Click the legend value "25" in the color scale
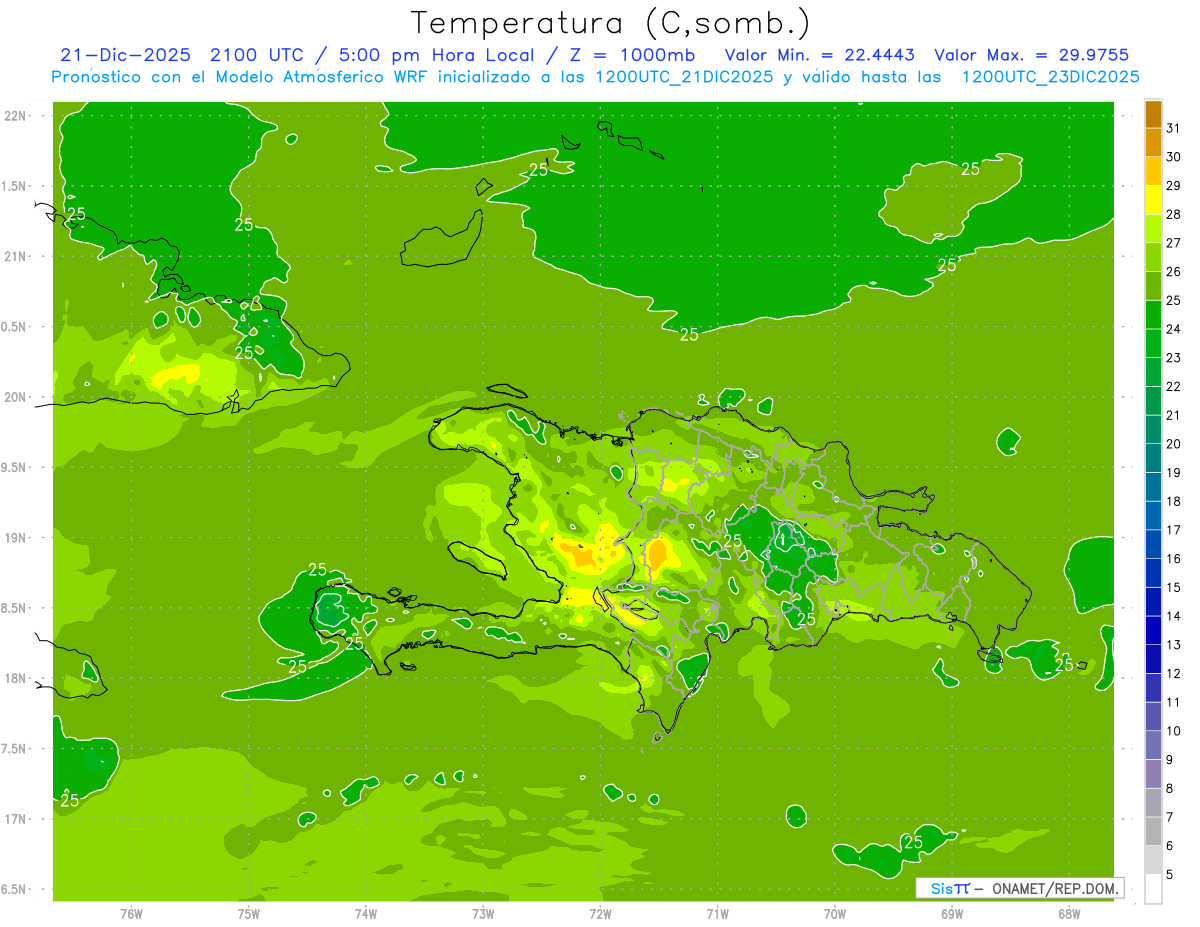 click(x=1174, y=300)
